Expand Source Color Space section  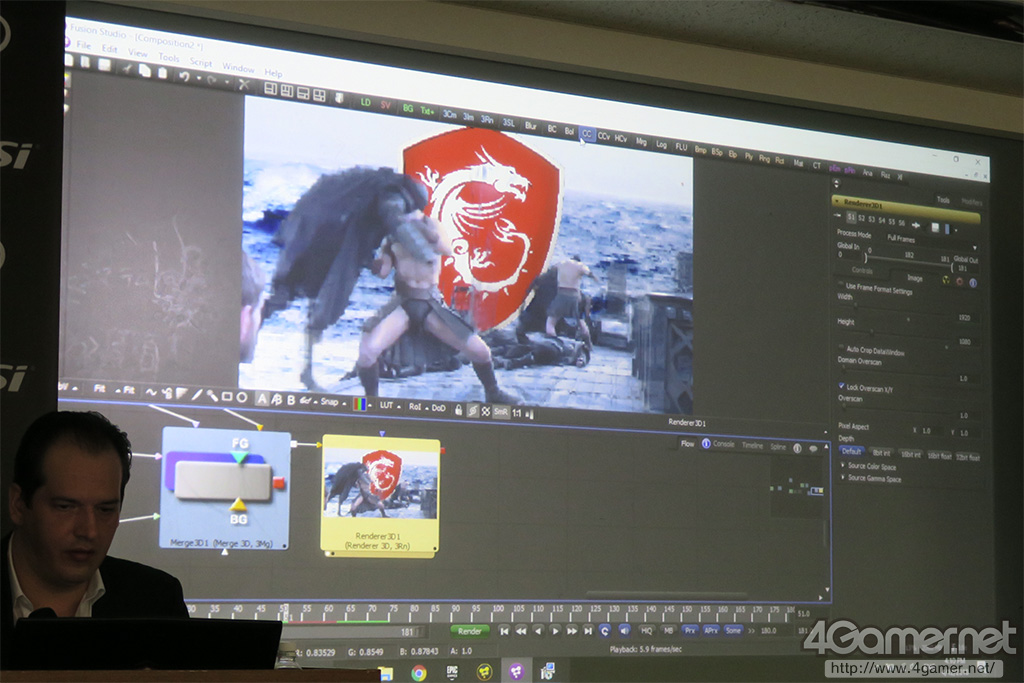click(x=842, y=466)
